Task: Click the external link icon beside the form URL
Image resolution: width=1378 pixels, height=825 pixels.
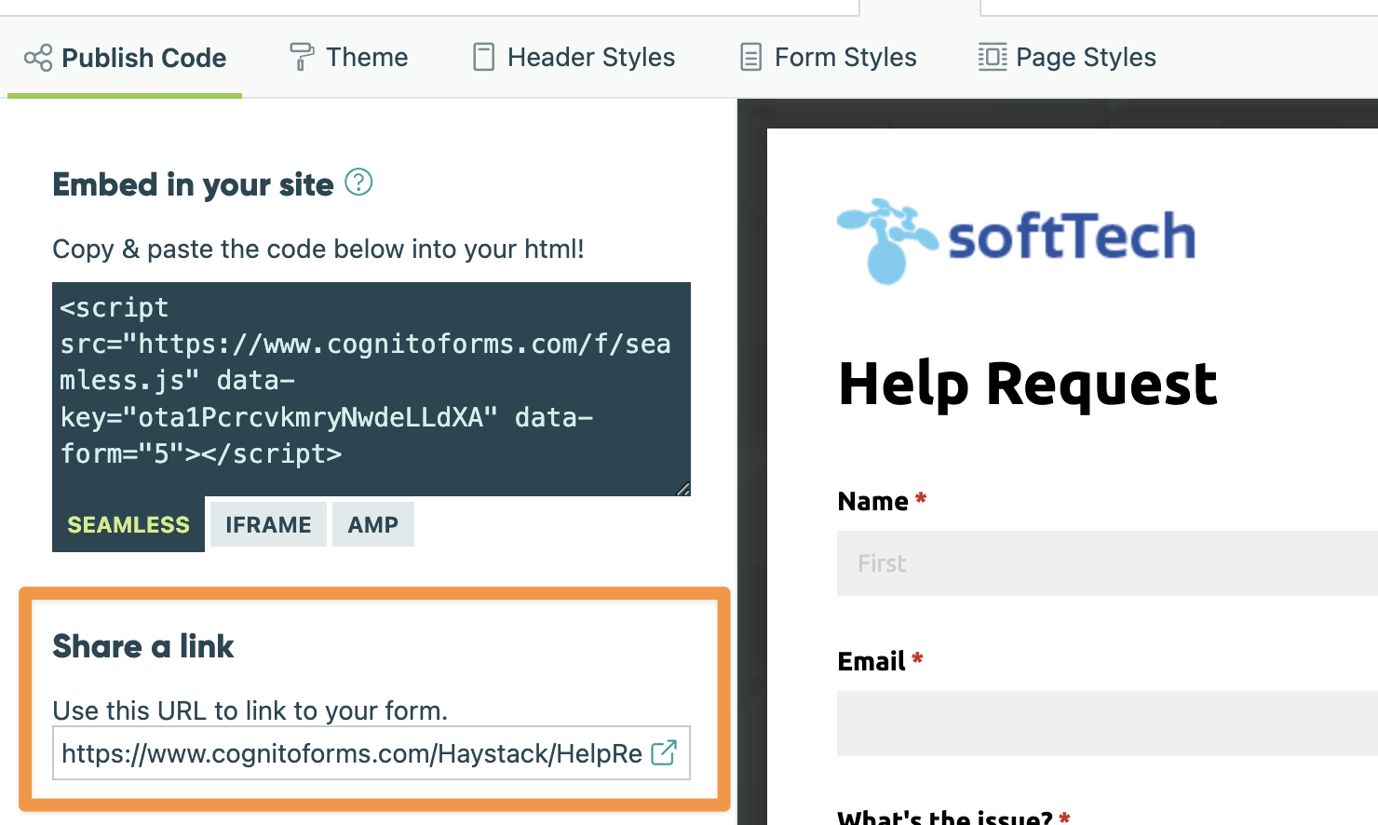Action: pyautogui.click(x=662, y=753)
